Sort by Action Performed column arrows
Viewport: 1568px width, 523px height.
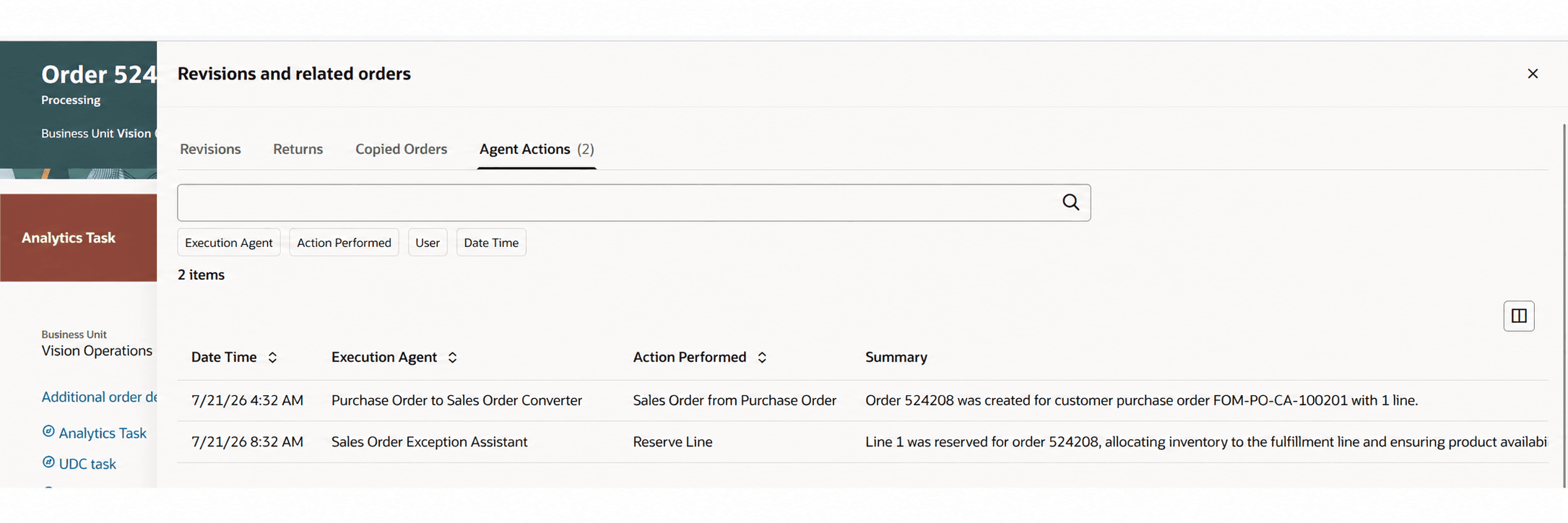click(761, 358)
